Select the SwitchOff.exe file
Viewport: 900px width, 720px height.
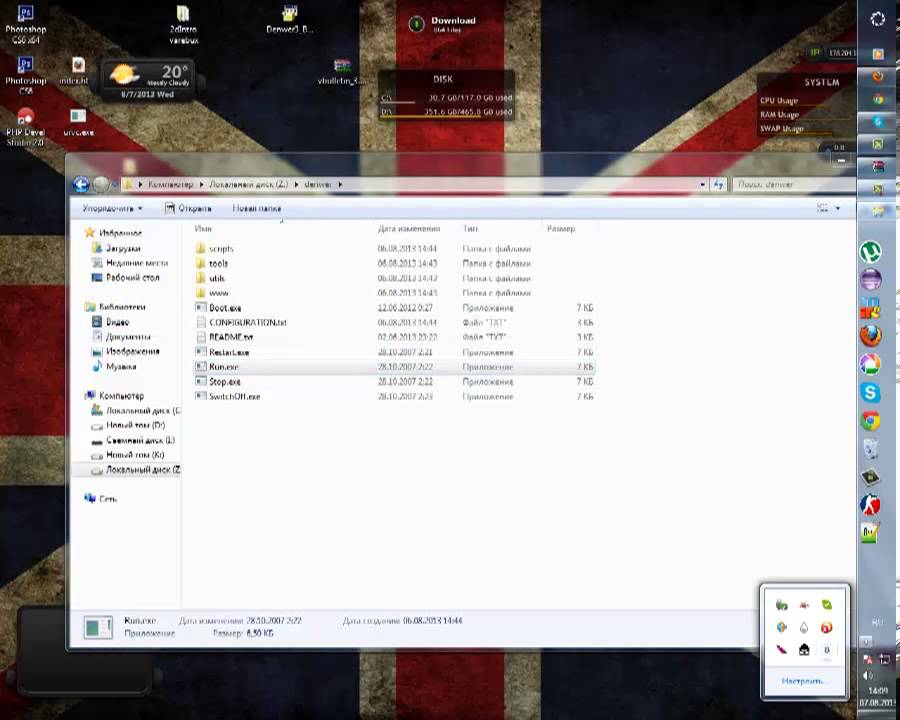(x=394, y=396)
